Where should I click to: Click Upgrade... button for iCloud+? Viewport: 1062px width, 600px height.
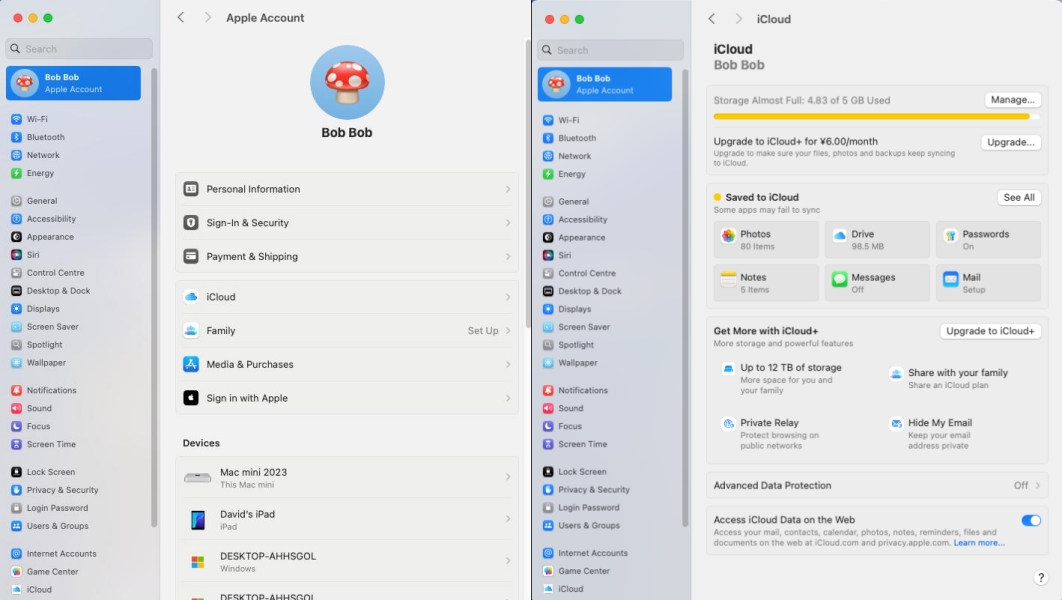pos(1011,142)
